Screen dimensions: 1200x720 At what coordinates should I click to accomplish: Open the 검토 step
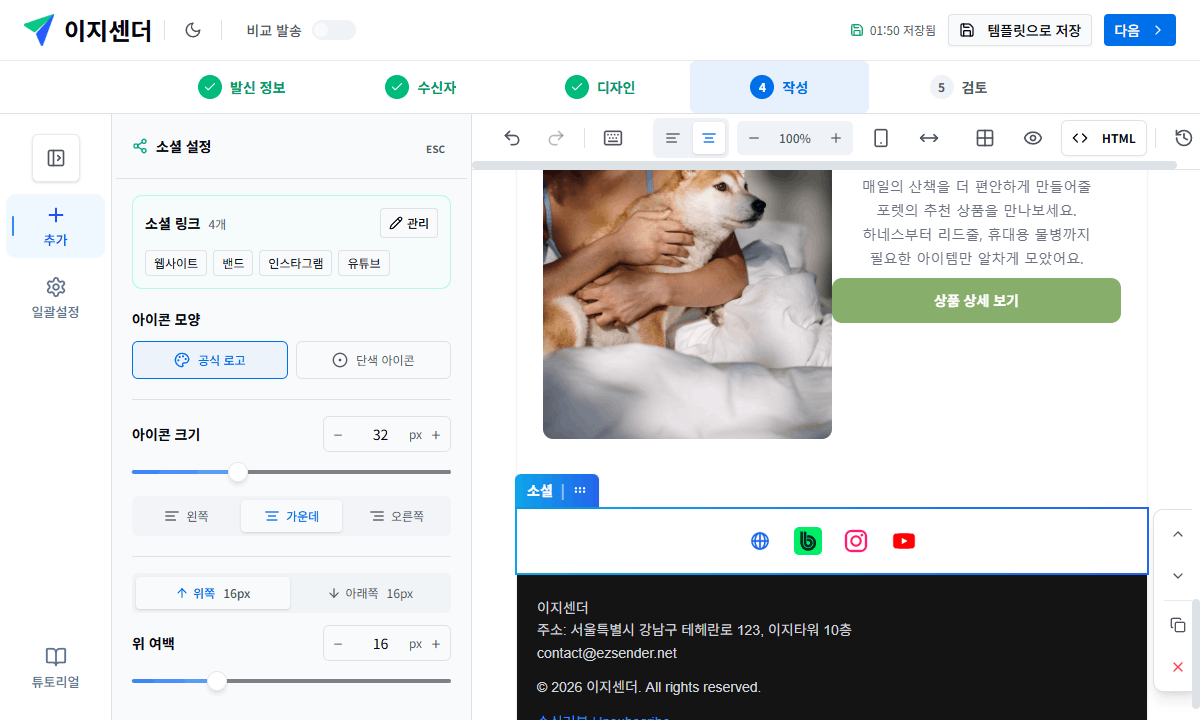[x=958, y=87]
